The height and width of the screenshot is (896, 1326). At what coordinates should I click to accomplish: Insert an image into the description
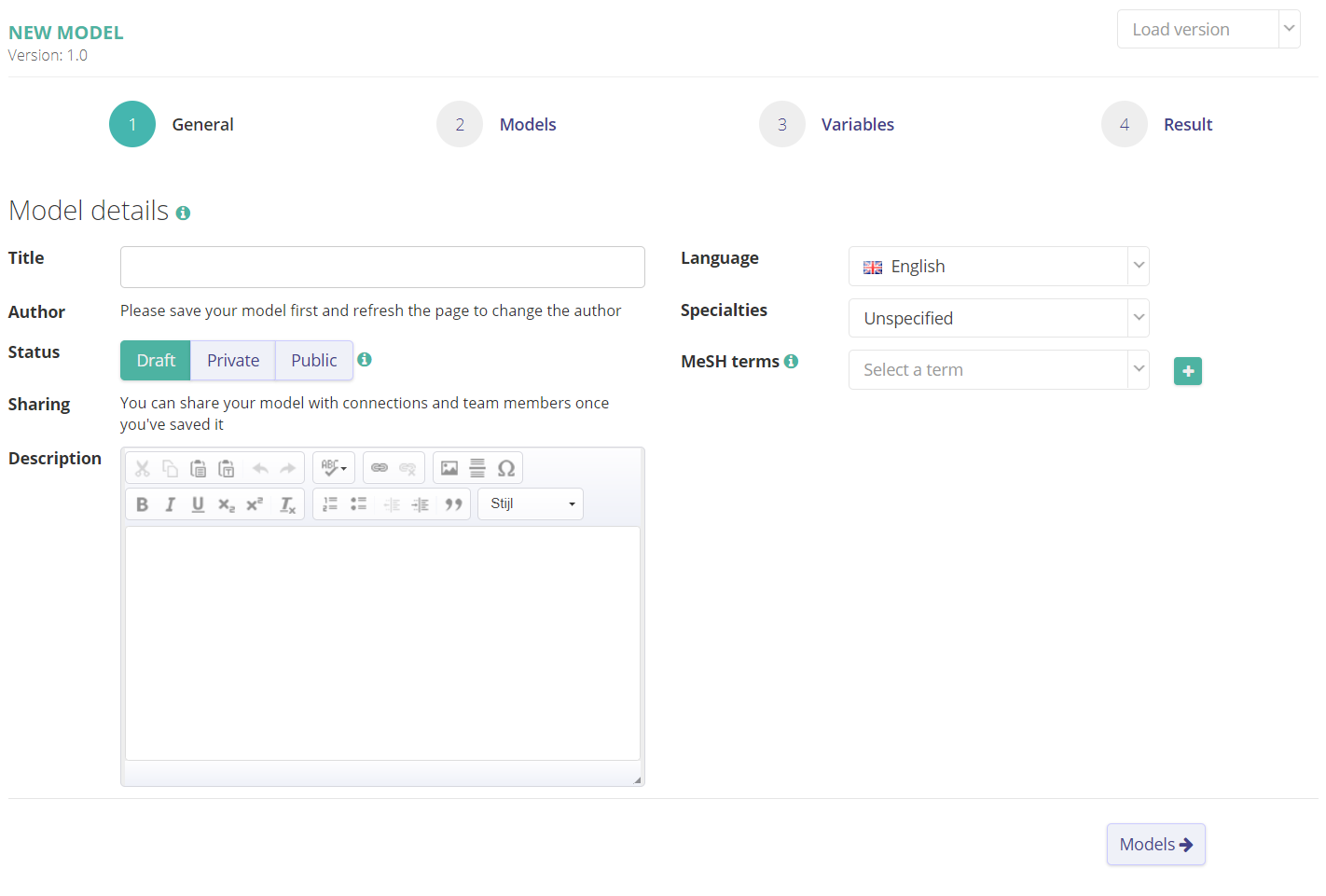449,468
